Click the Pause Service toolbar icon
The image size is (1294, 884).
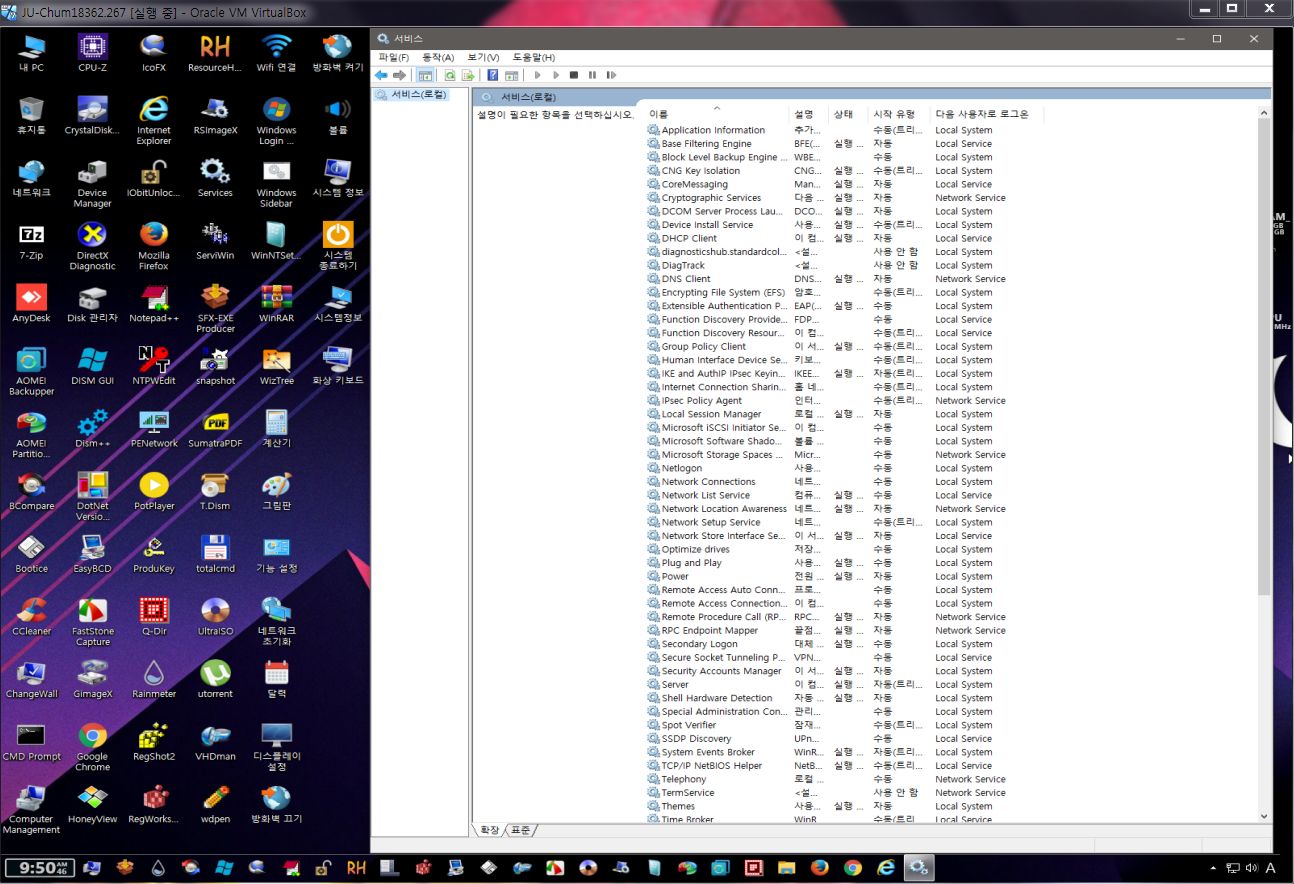click(x=592, y=75)
